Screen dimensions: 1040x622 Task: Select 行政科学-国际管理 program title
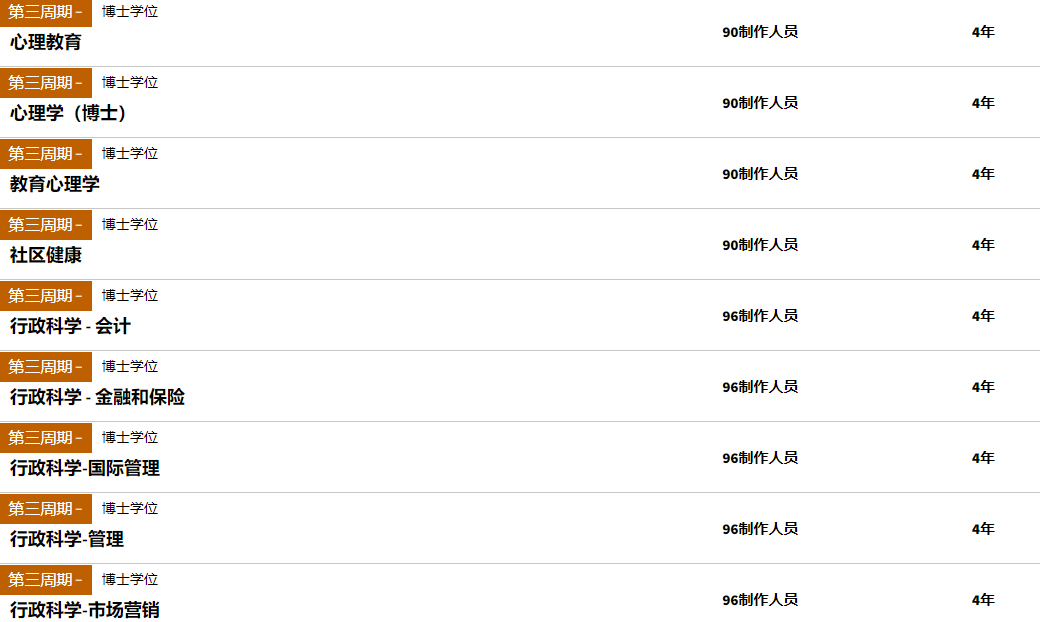click(85, 468)
